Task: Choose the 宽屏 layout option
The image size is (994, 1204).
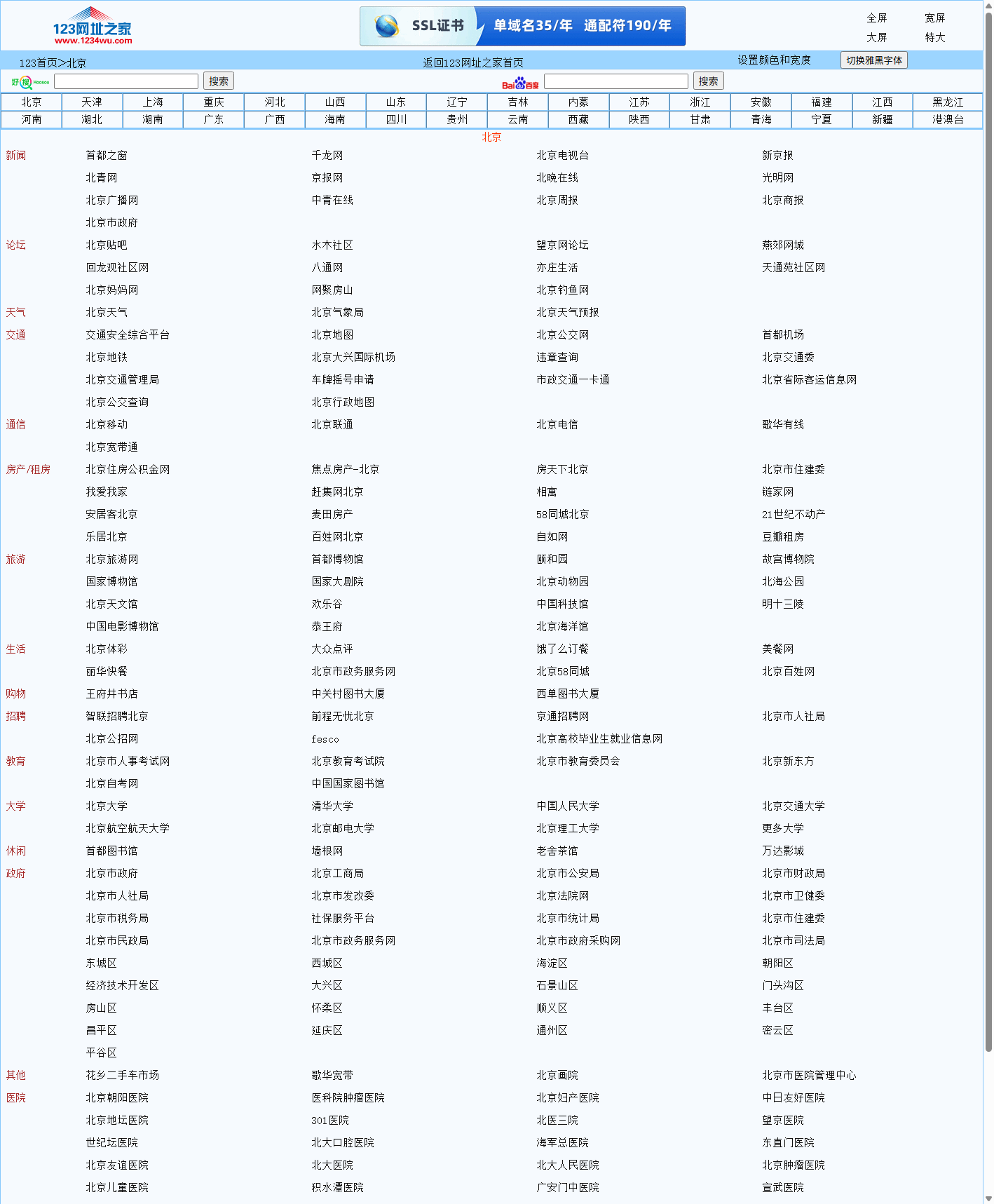Action: pos(934,18)
